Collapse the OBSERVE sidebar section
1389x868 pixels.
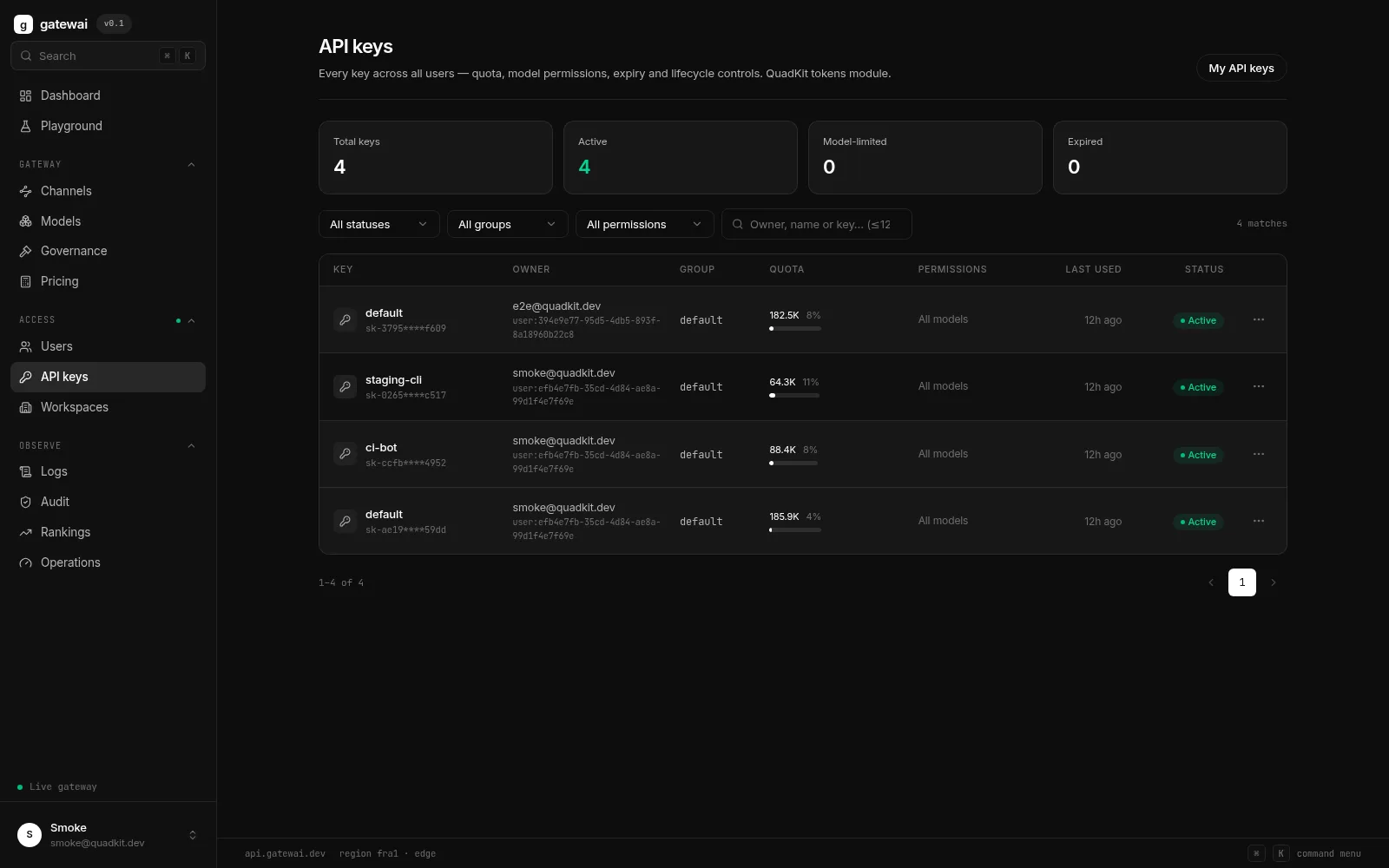tap(191, 446)
